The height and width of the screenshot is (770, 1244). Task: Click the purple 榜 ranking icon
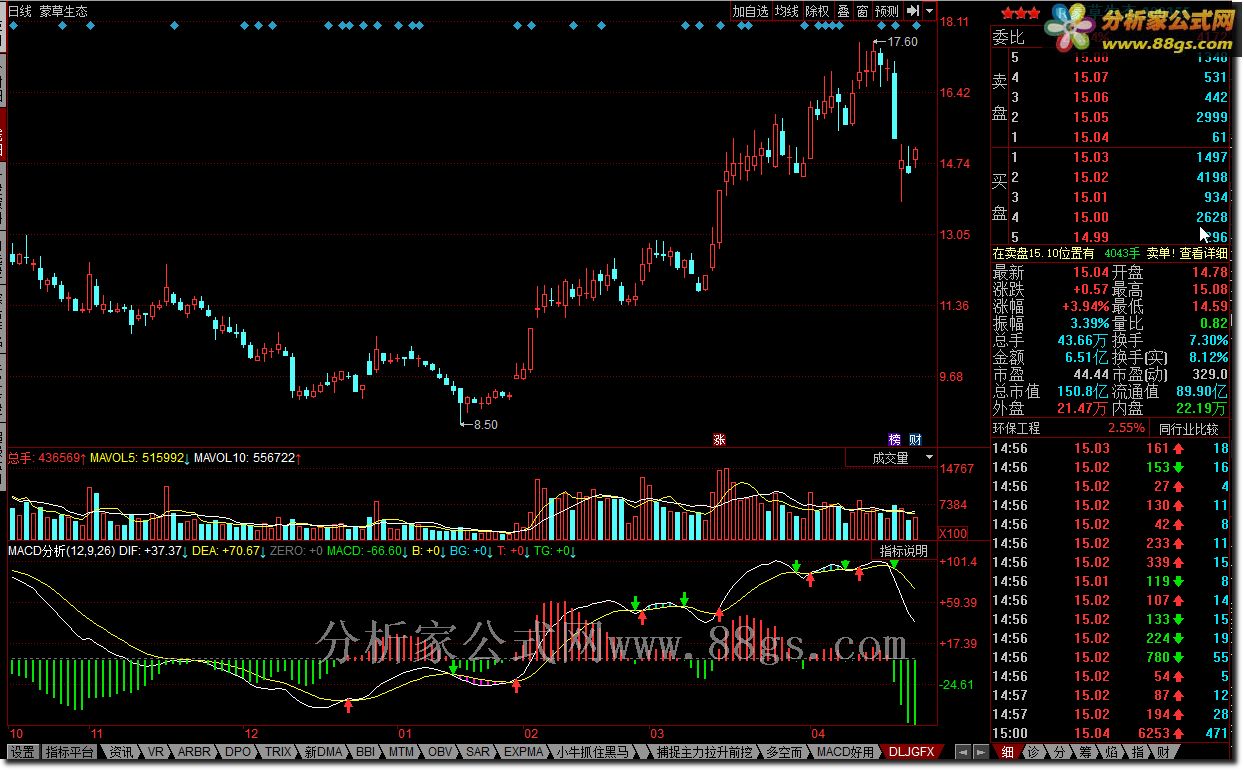(x=895, y=439)
